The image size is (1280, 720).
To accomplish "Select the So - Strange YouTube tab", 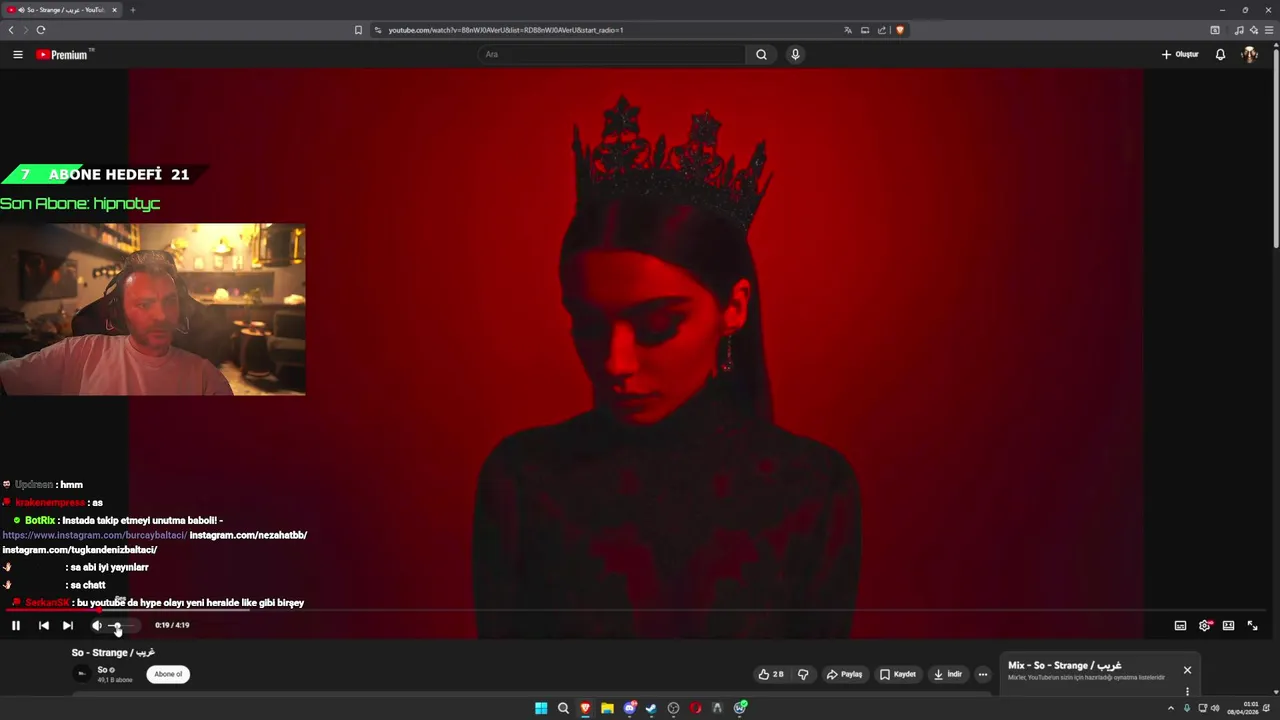I will (62, 10).
